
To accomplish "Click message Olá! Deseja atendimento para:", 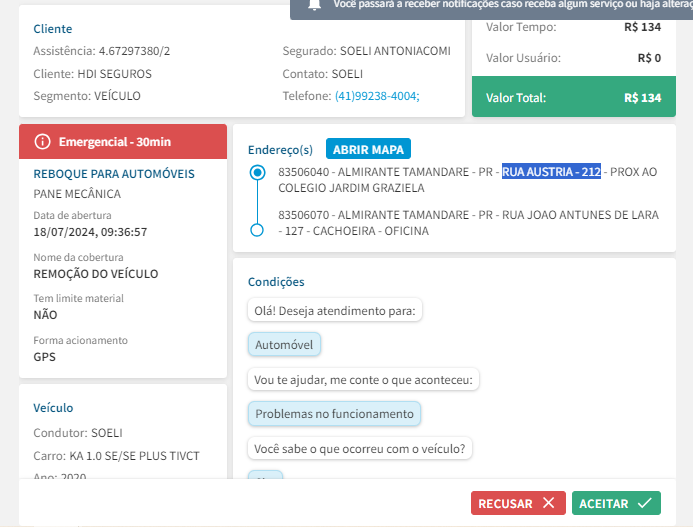I will 335,310.
